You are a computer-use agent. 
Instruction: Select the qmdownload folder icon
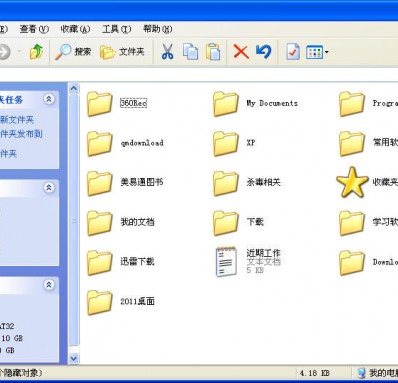(x=99, y=144)
